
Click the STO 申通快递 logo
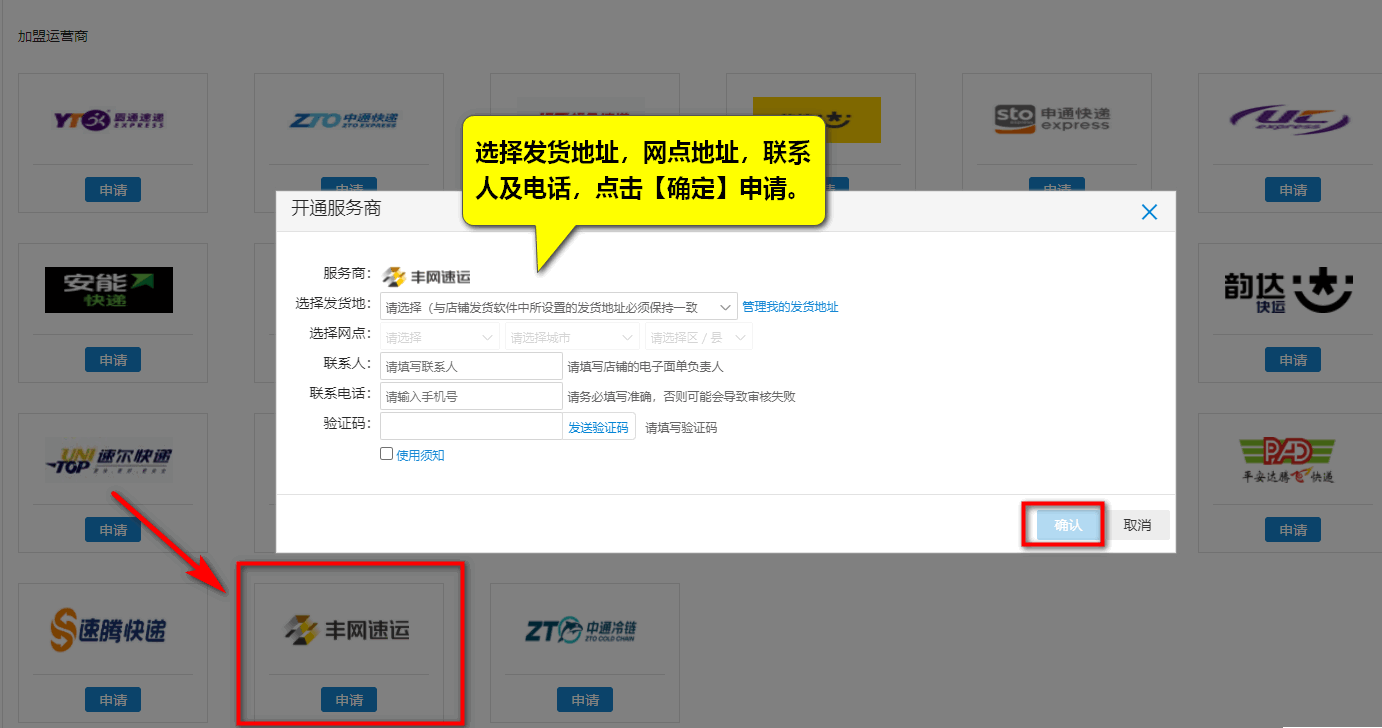point(1052,119)
